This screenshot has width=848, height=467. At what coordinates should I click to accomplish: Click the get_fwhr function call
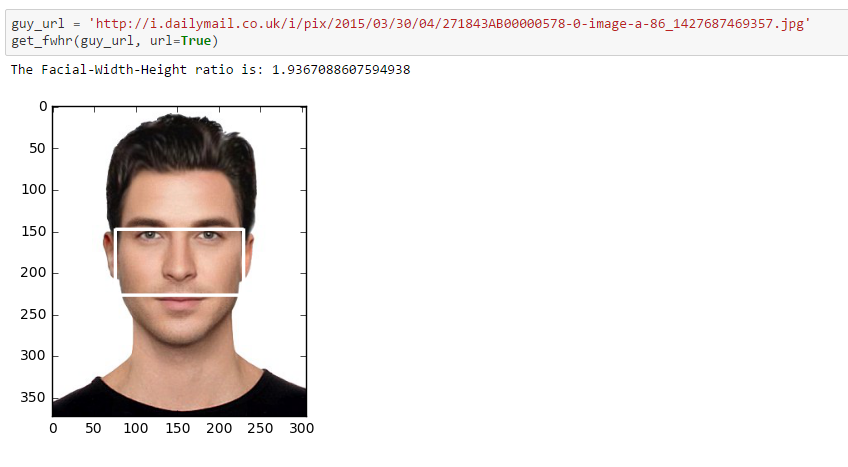[41, 40]
